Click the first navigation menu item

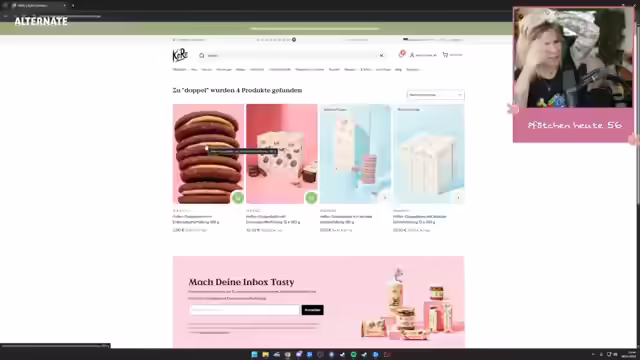pyautogui.click(x=179, y=69)
